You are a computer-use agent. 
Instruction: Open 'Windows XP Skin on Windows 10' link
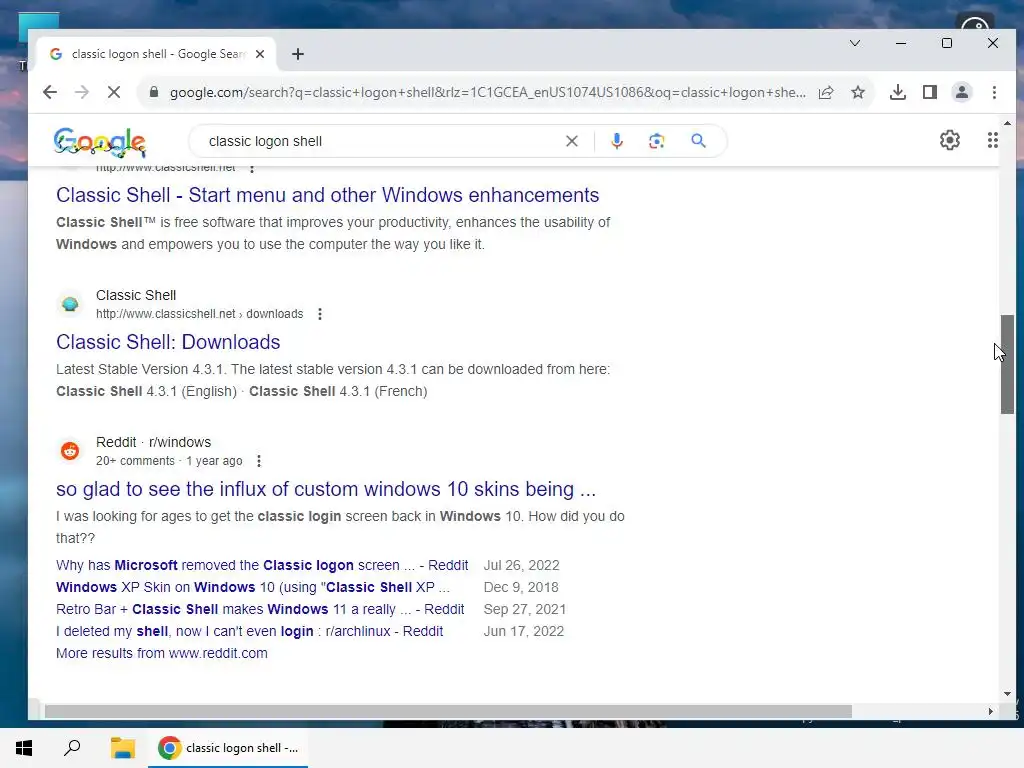coord(253,587)
